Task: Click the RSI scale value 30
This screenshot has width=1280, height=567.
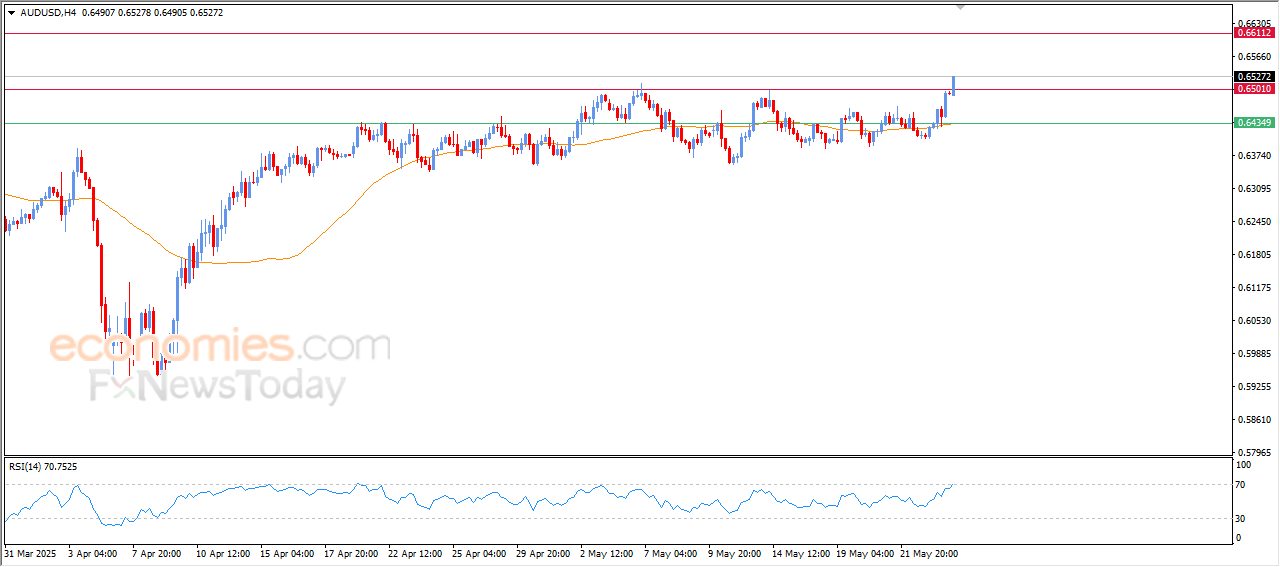Action: [1242, 518]
